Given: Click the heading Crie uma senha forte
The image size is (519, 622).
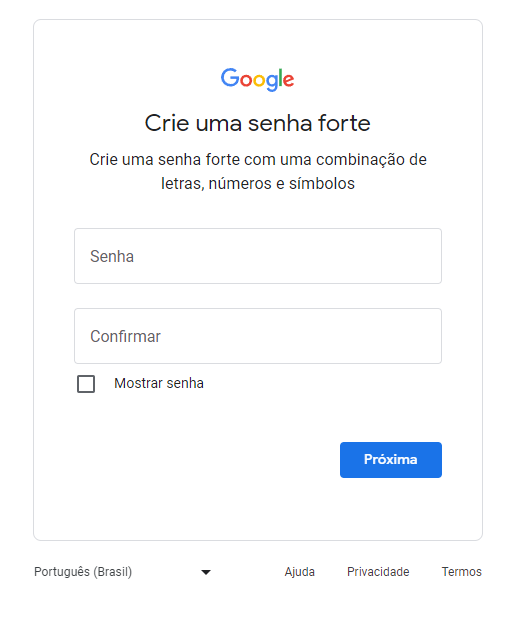Looking at the screenshot, I should tap(258, 123).
